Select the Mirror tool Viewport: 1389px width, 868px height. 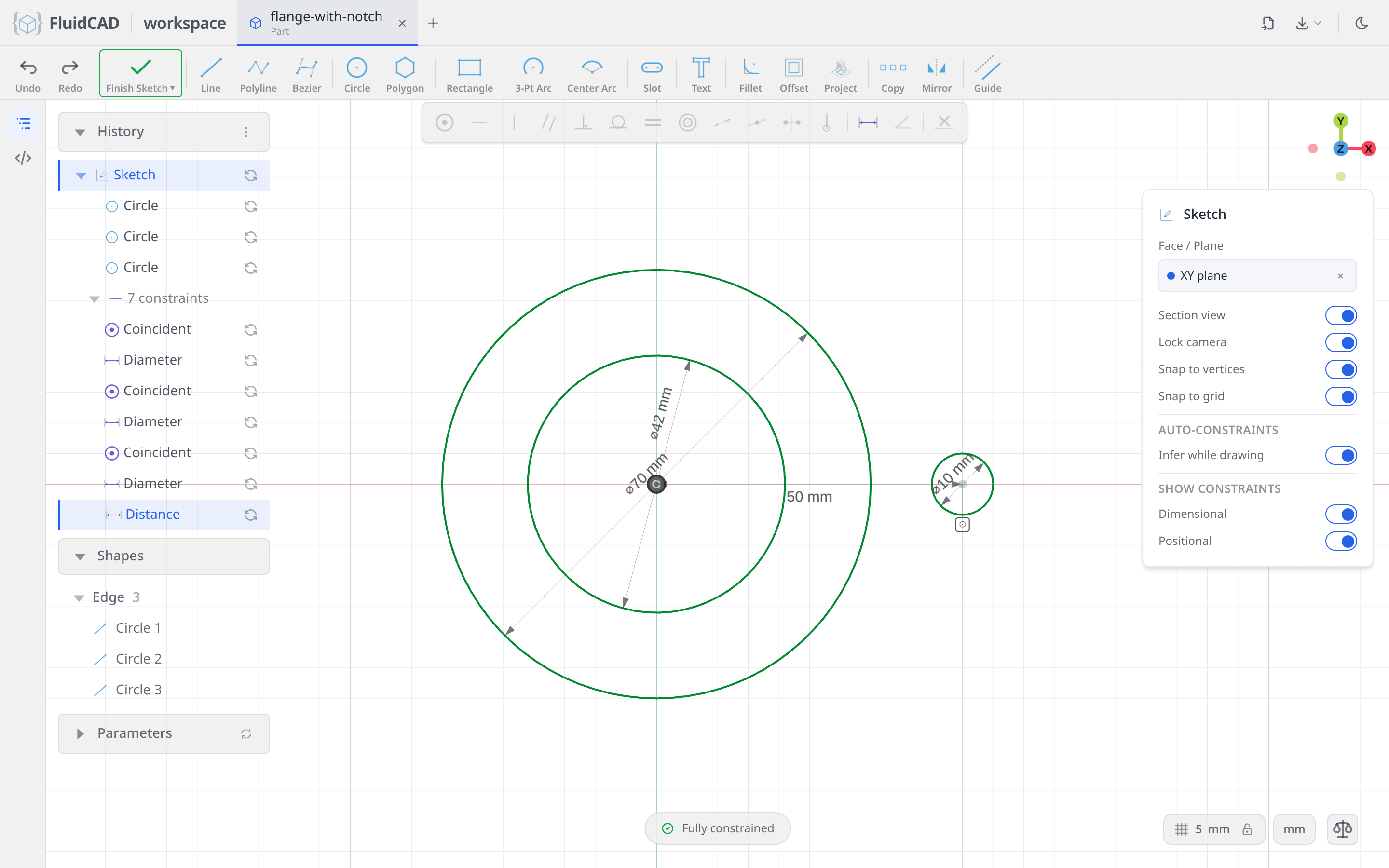coord(936,75)
